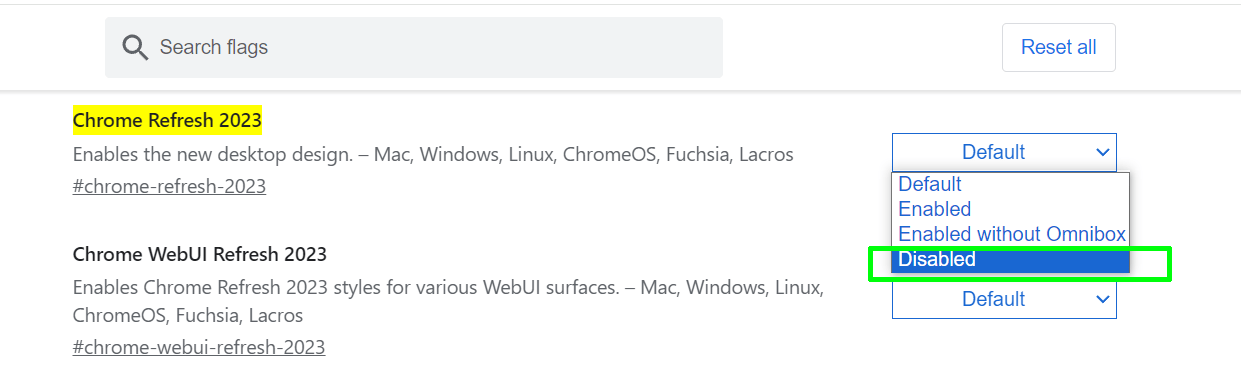1241x372 pixels.
Task: Click the 'Enables the new desktop design' description
Action: pyautogui.click(x=433, y=155)
